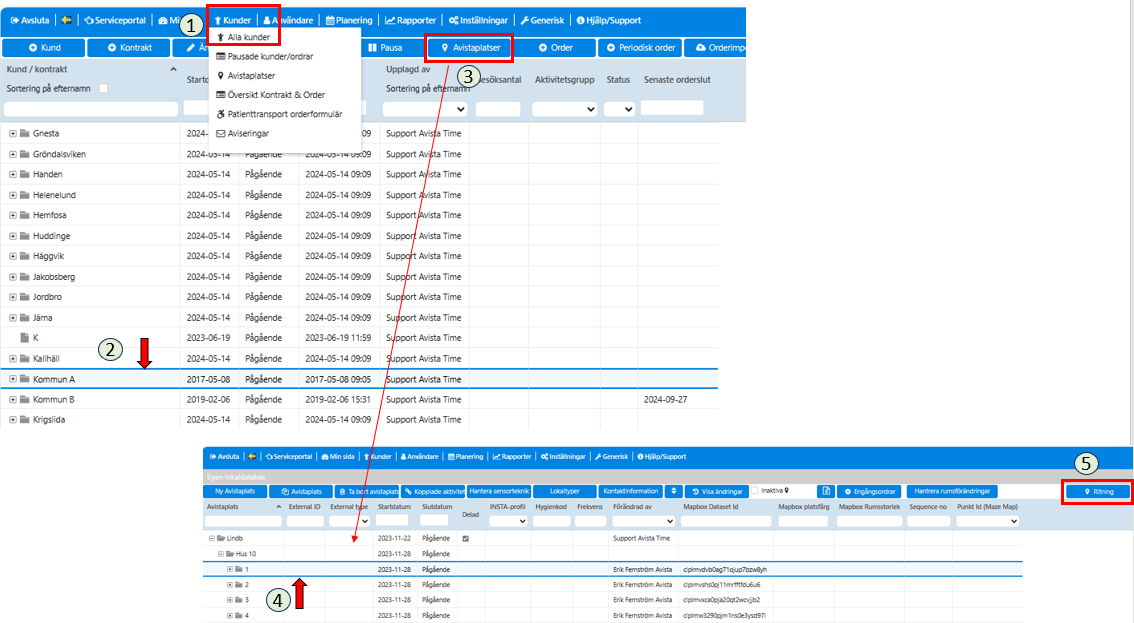This screenshot has width=1134, height=623.
Task: Click the Periodisk order button
Action: click(x=640, y=48)
